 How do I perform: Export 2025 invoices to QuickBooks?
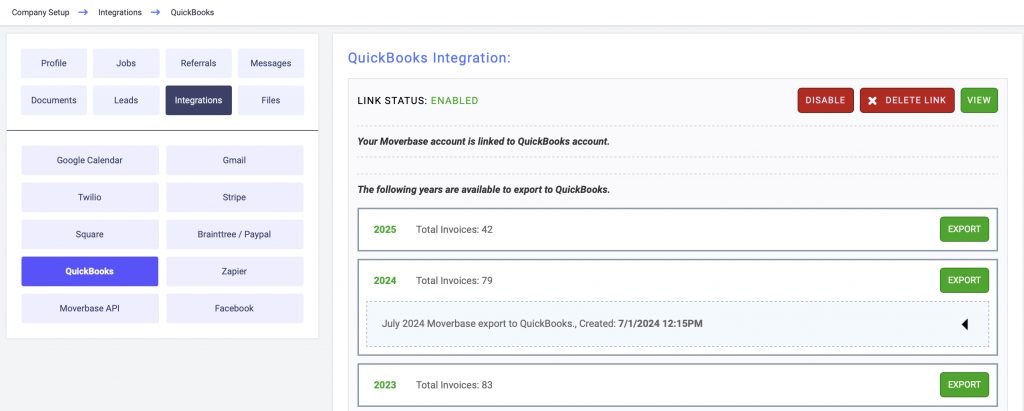pos(964,229)
